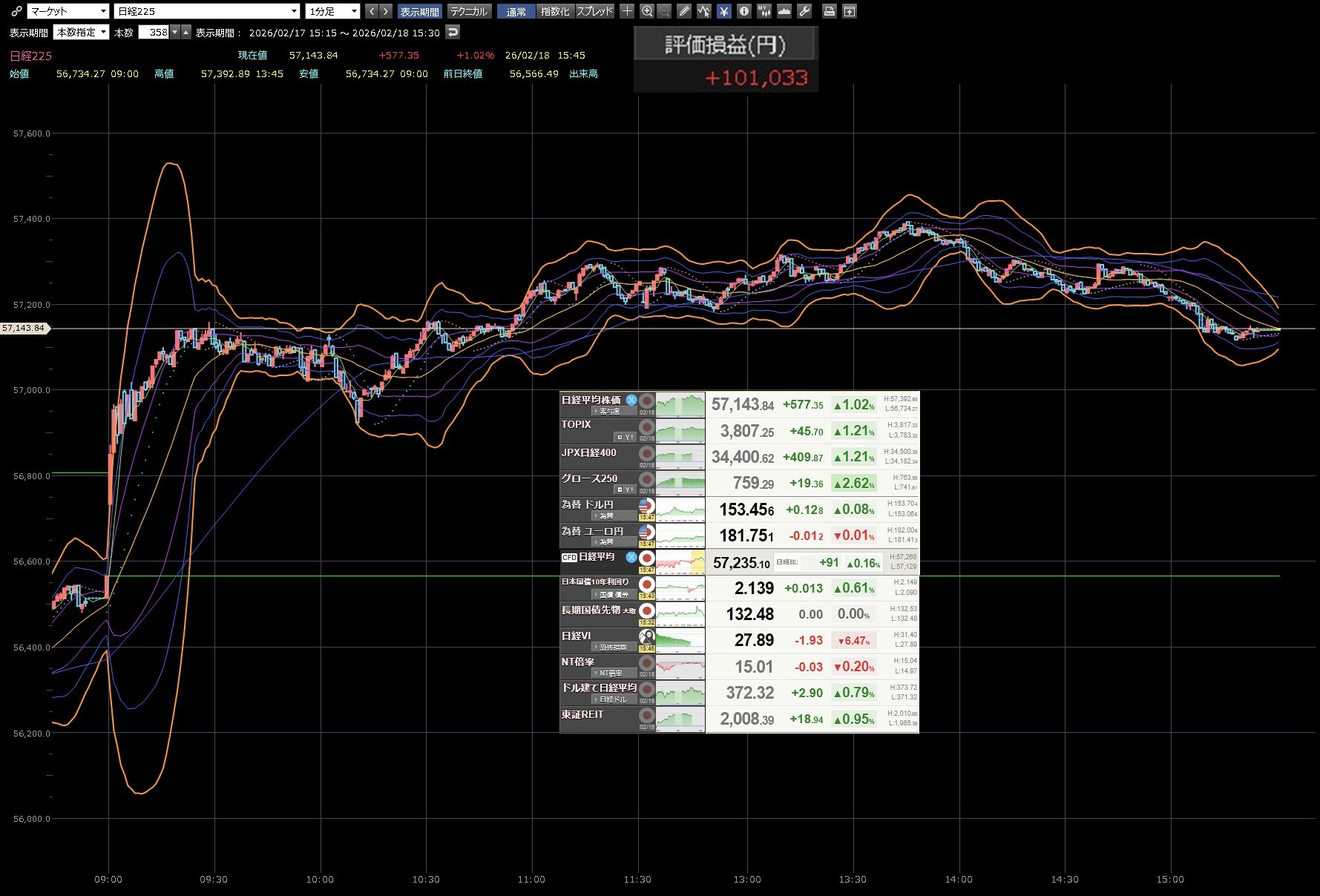This screenshot has width=1320, height=896.
Task: Click the 寄与度 link under 日経平均株価
Action: point(609,411)
